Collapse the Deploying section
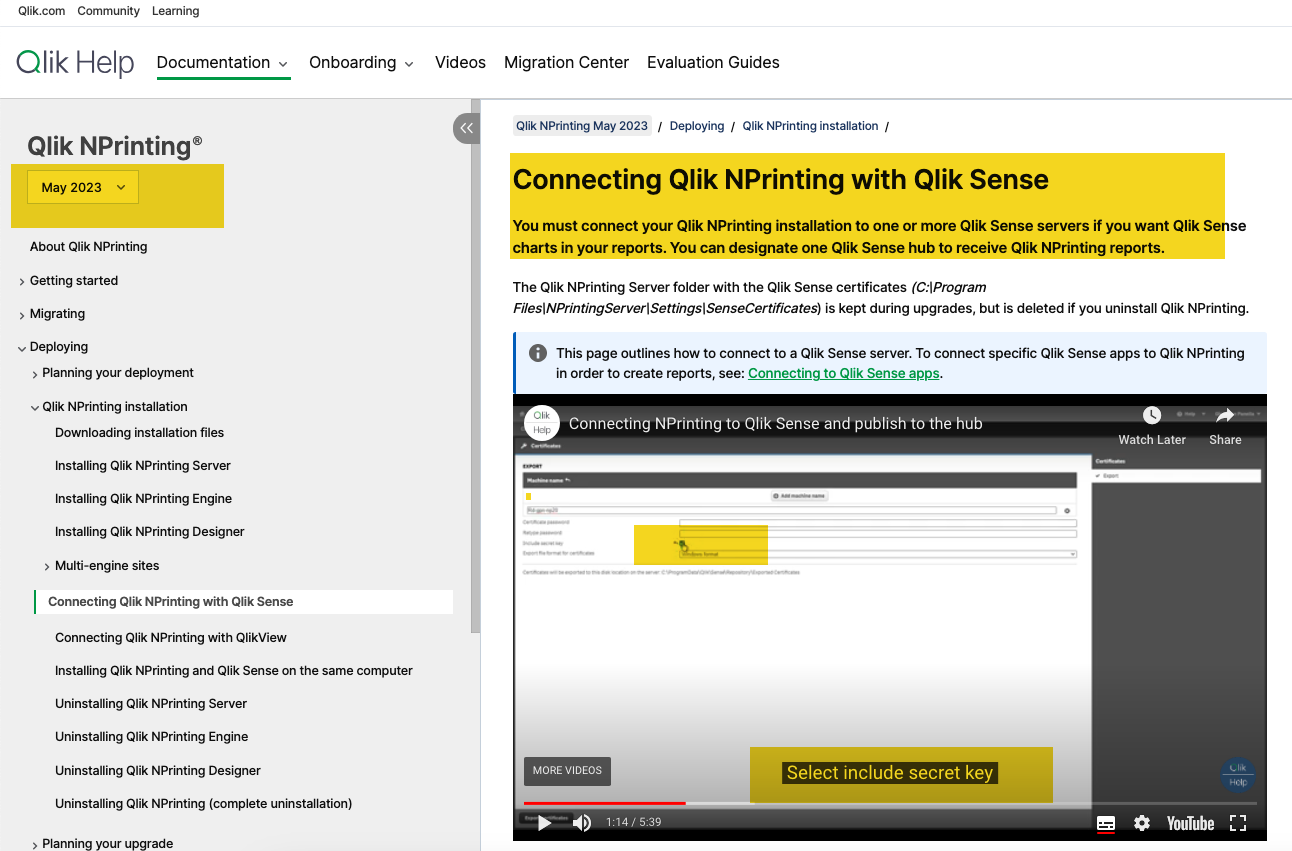The image size is (1292, 851). point(22,348)
